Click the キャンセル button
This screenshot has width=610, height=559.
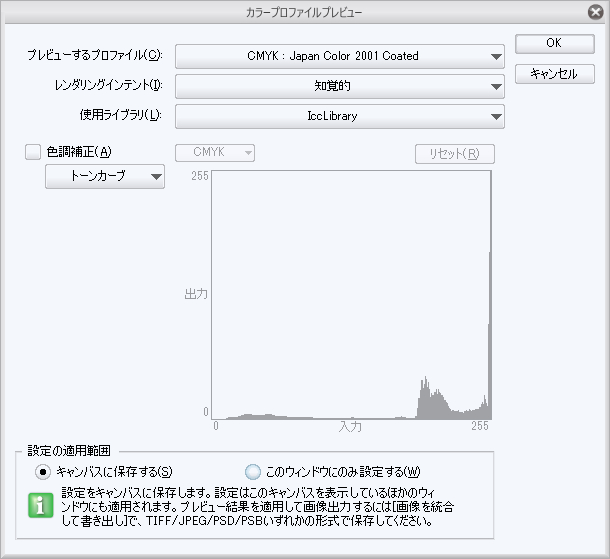(555, 74)
